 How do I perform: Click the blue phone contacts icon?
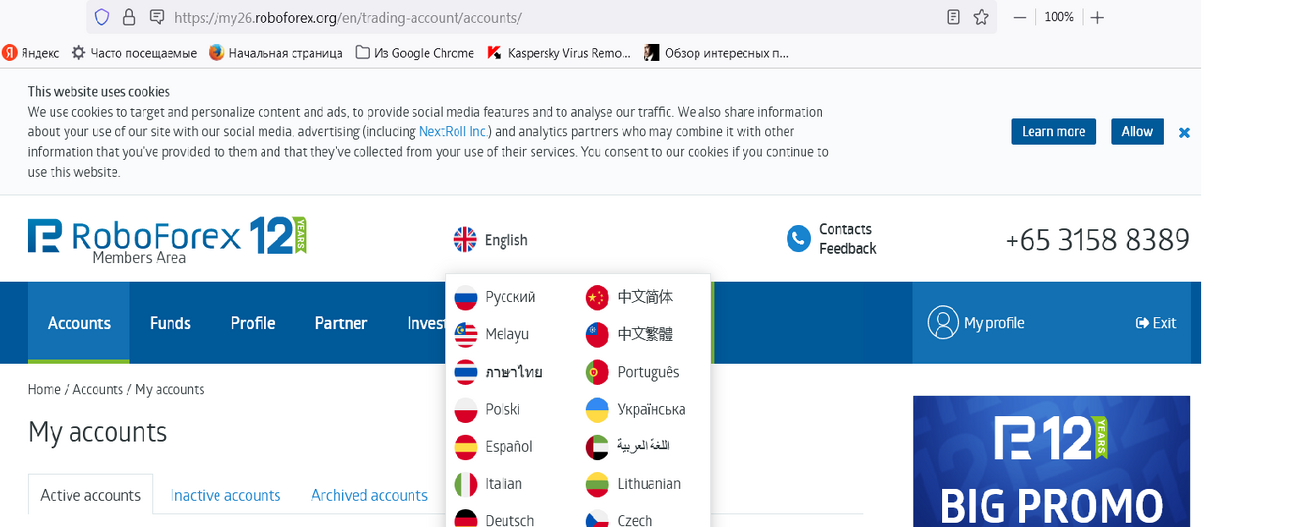[x=798, y=239]
